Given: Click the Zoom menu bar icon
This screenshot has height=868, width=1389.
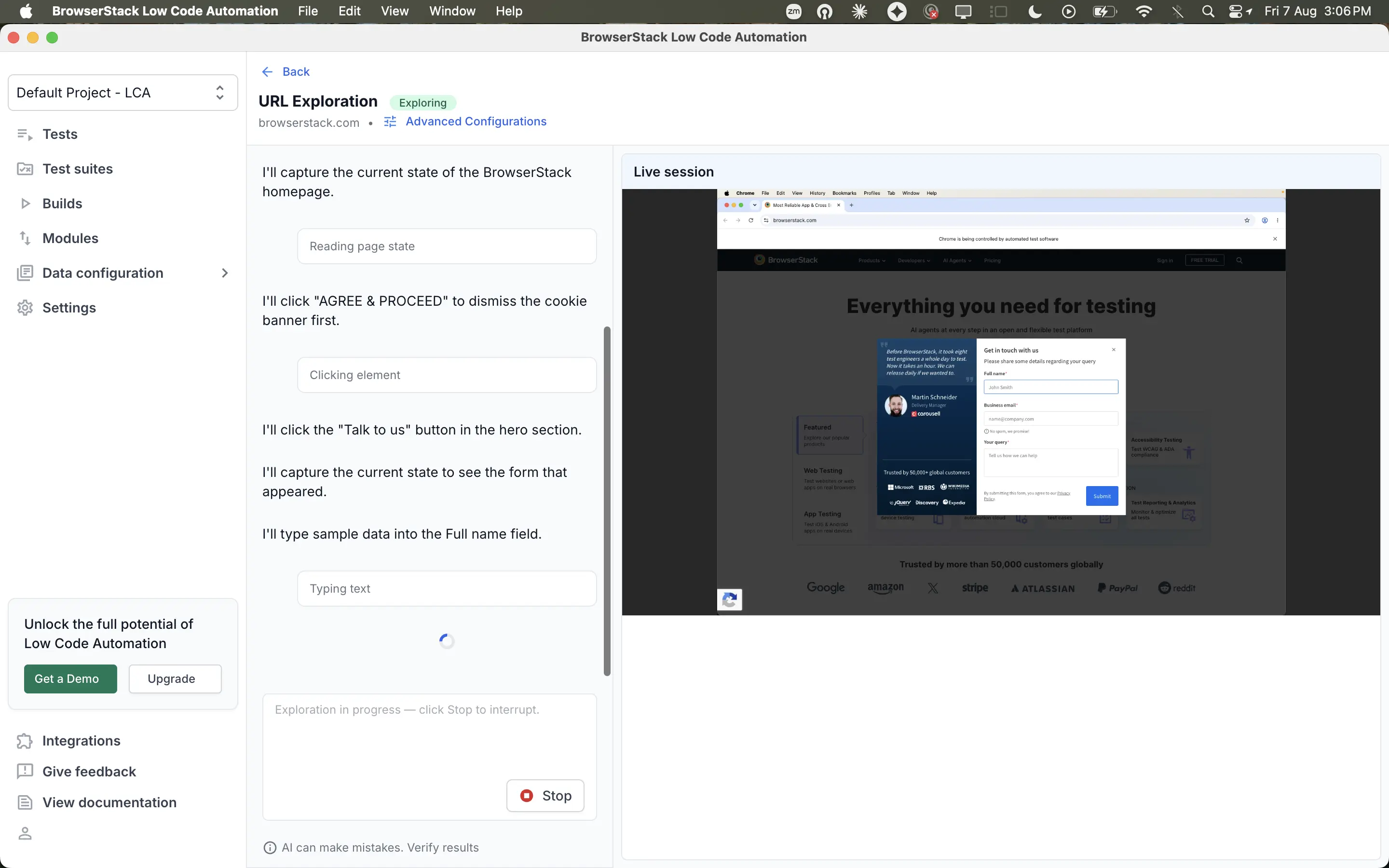Looking at the screenshot, I should 794,12.
